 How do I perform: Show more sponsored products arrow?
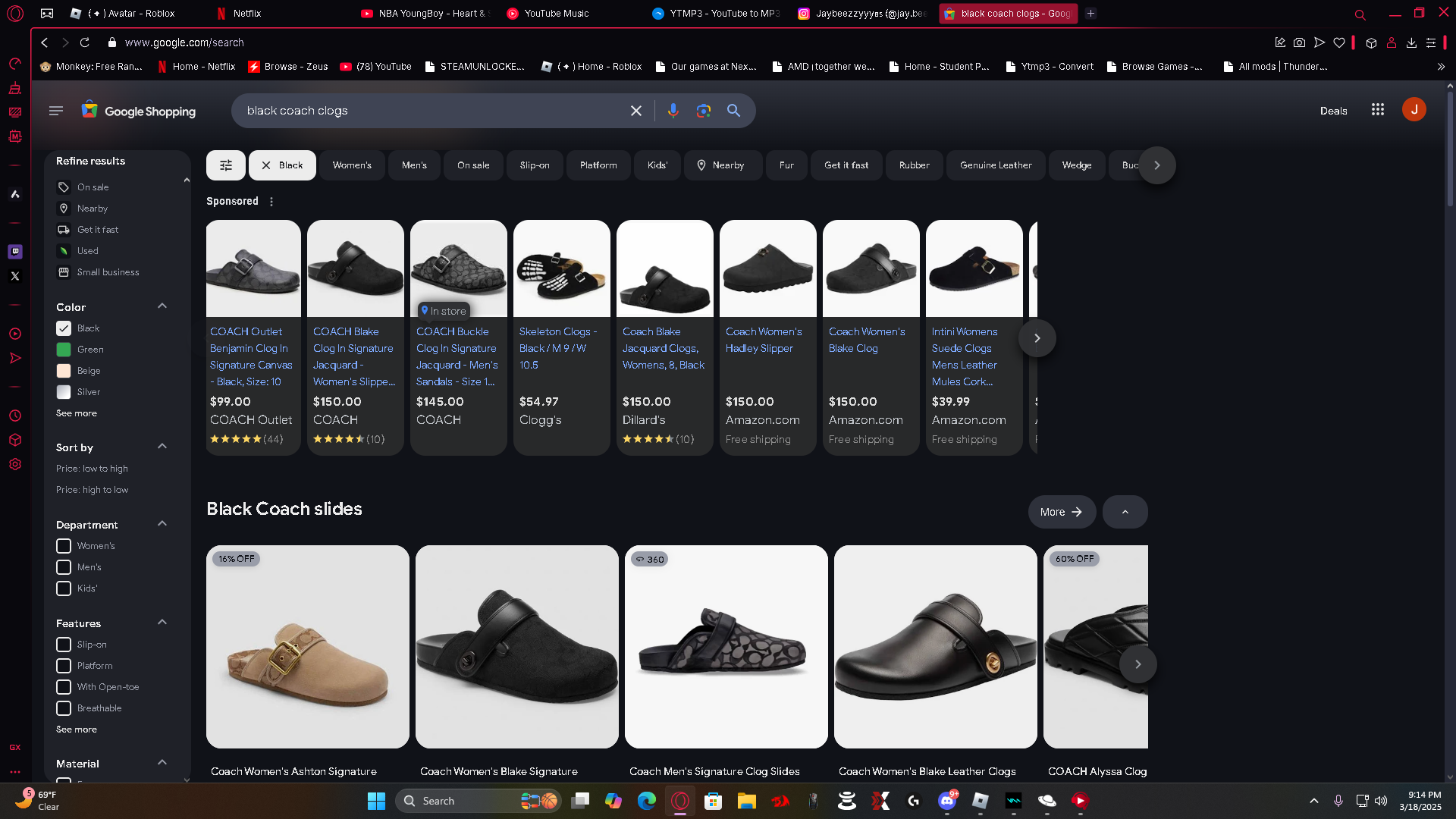pyautogui.click(x=1037, y=338)
